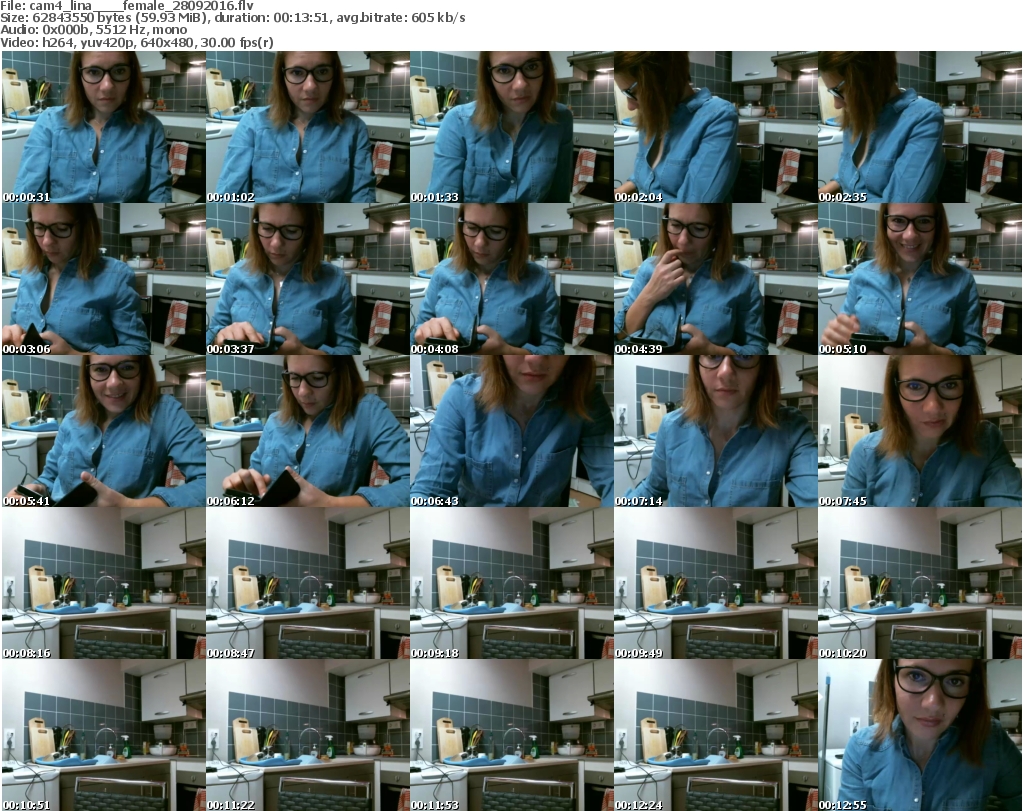Click the Audio line showing 5512 Hz mono
1024x811 pixels.
tap(93, 30)
